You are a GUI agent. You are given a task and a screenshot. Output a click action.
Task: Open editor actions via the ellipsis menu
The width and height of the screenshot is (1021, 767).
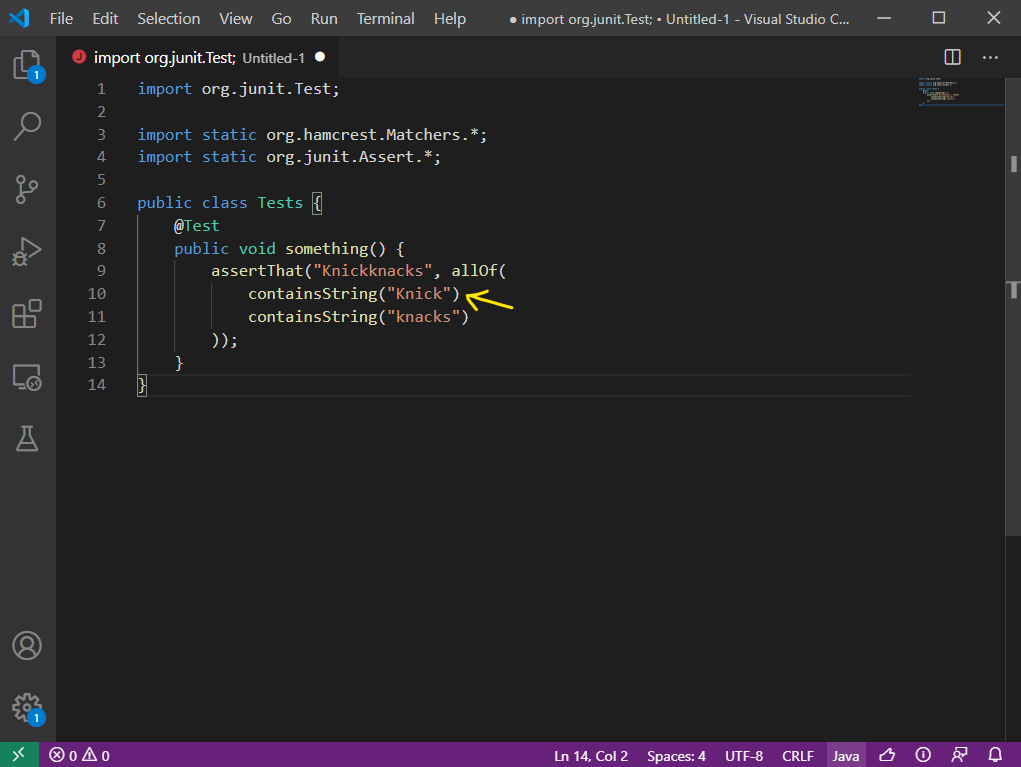[990, 57]
